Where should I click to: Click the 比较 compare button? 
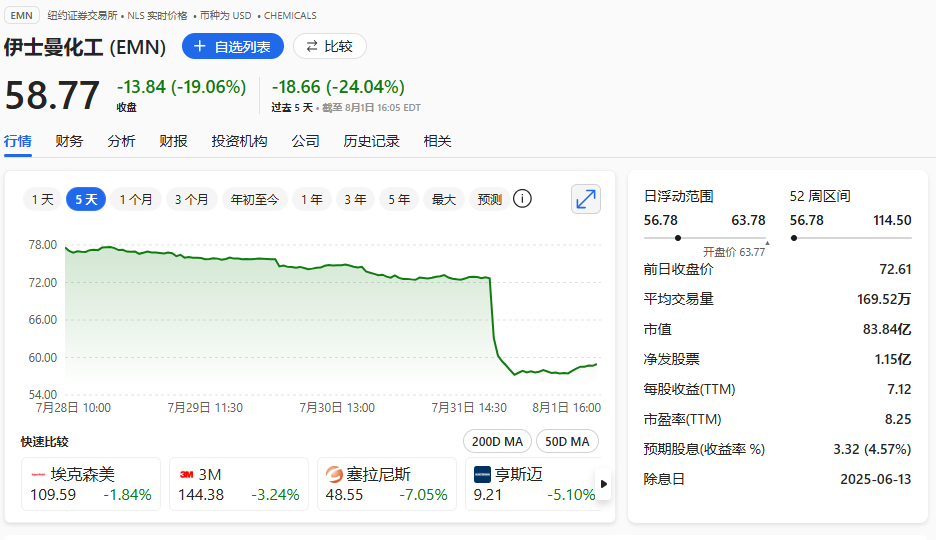[330, 47]
